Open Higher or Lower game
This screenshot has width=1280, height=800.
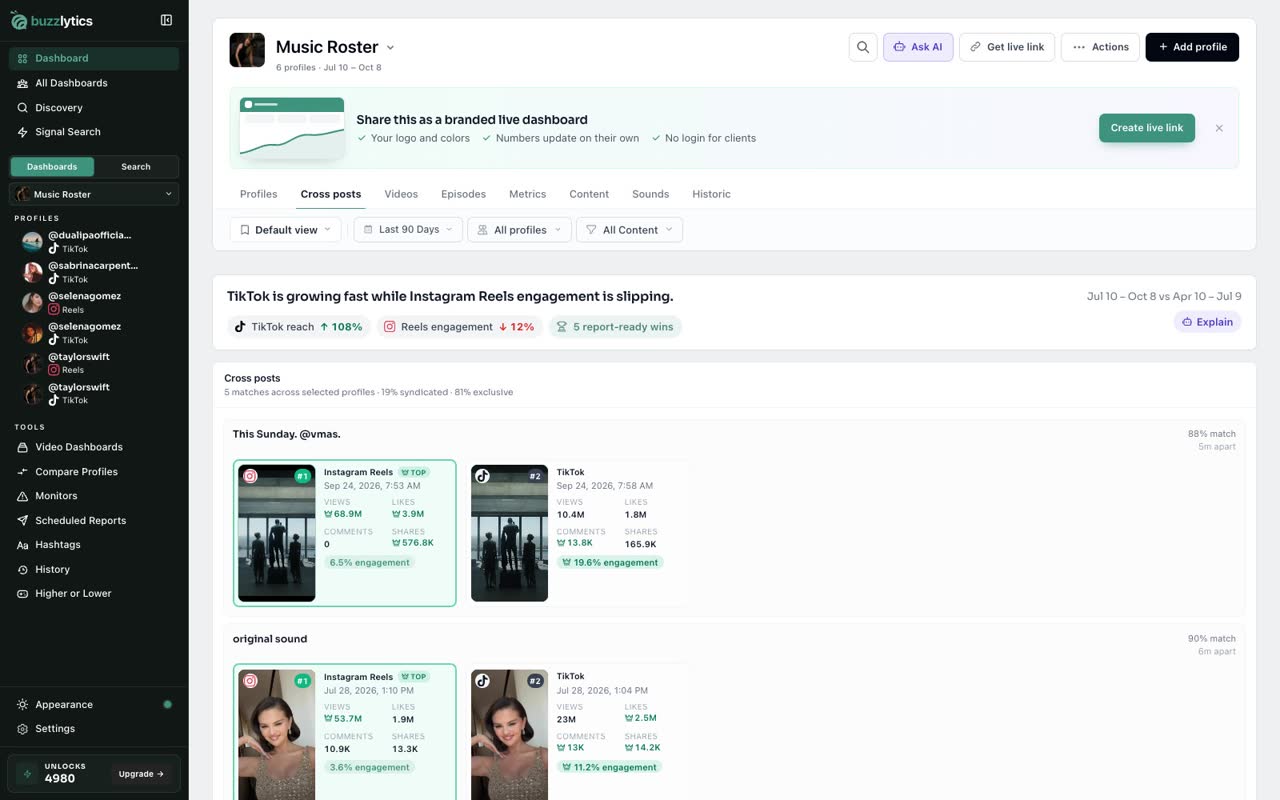(94, 593)
